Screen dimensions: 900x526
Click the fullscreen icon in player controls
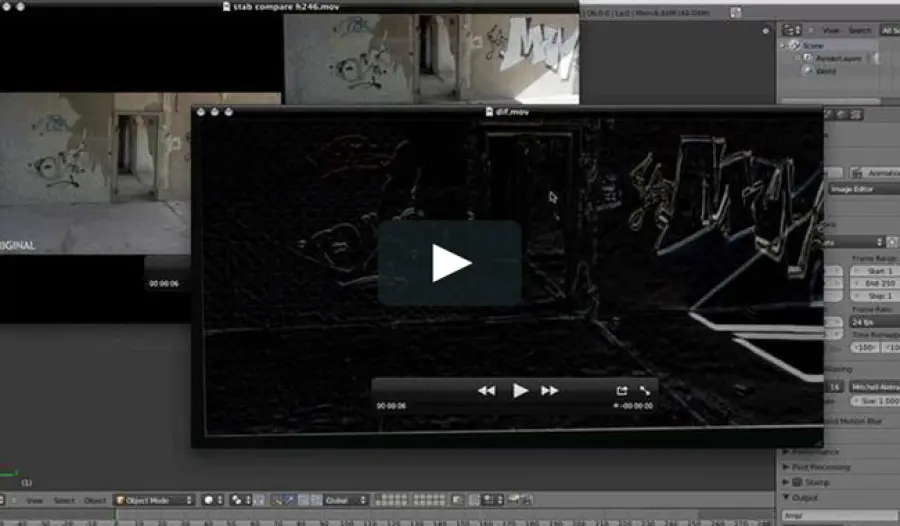[645, 391]
